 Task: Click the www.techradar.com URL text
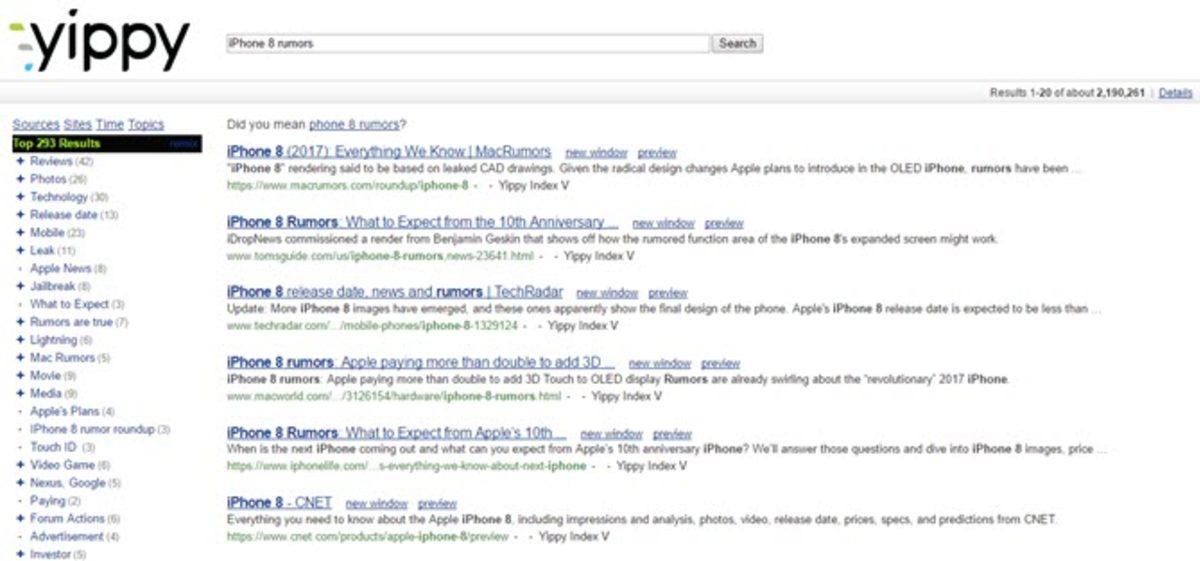pos(372,325)
